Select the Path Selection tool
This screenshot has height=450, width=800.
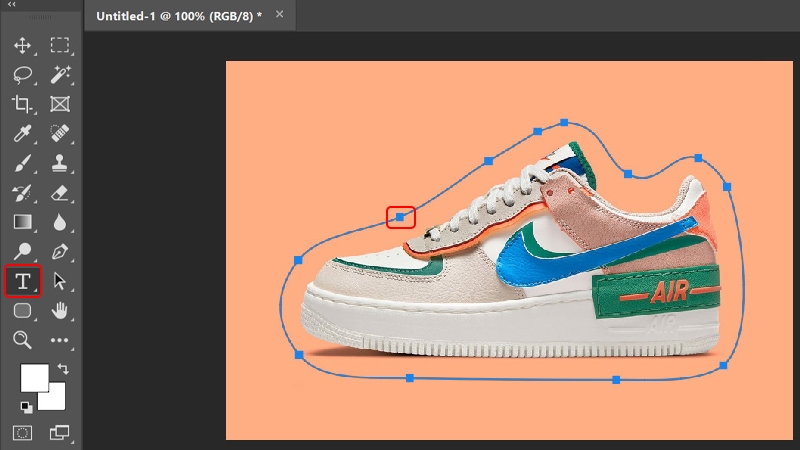(59, 281)
